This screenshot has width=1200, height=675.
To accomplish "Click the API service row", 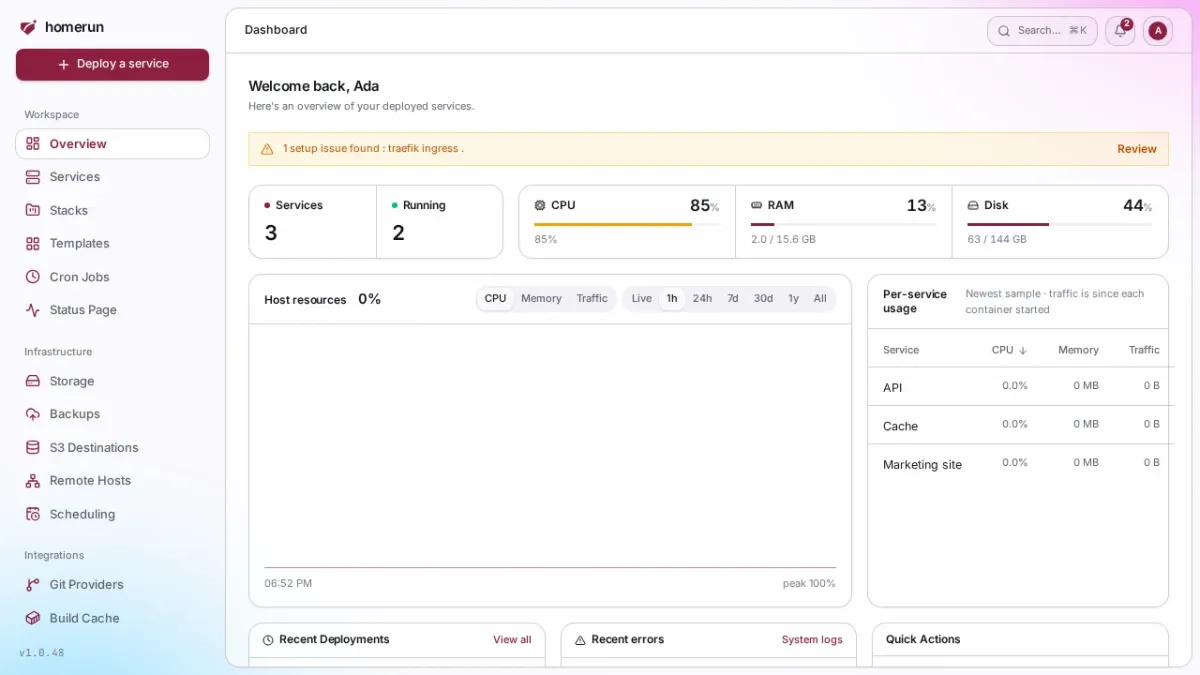I will tap(1018, 387).
